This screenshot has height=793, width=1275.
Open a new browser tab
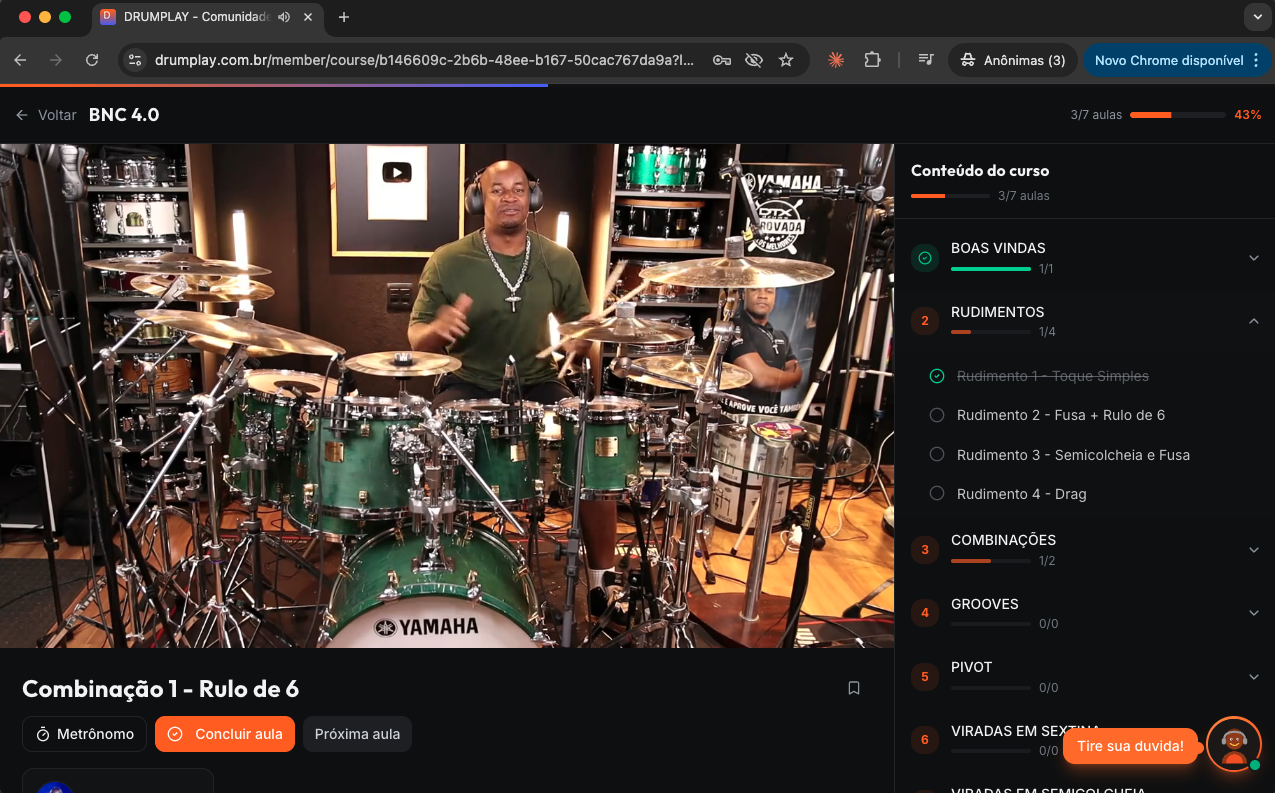[344, 17]
